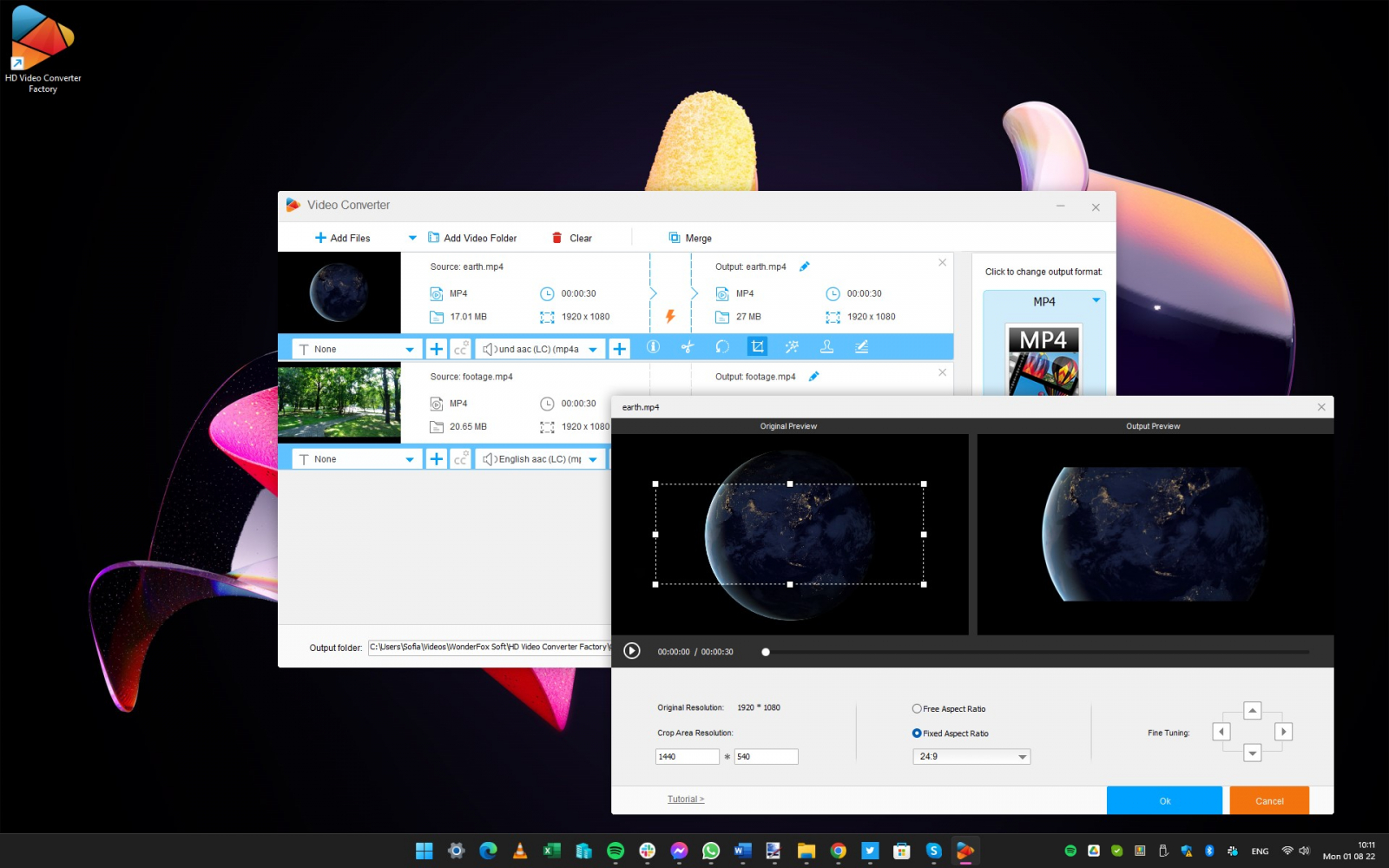This screenshot has height=868, width=1389.
Task: Open the effects magic wand tool
Action: click(x=792, y=347)
